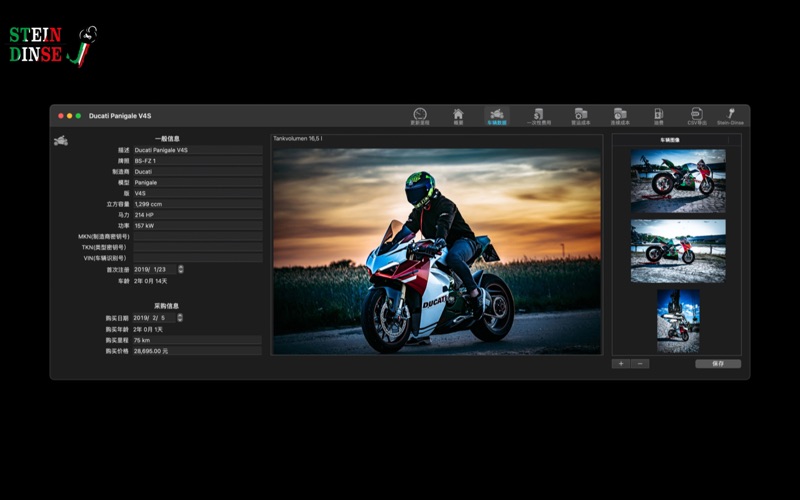This screenshot has width=800, height=500.
Task: Click the stepper next to 首次注册 date
Action: click(x=181, y=269)
